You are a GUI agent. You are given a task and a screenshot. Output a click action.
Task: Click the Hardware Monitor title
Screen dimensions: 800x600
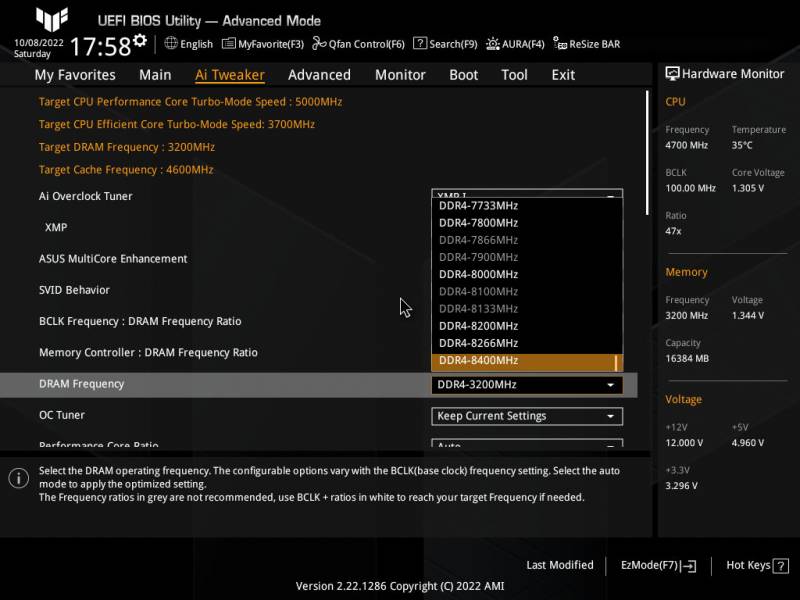click(725, 74)
